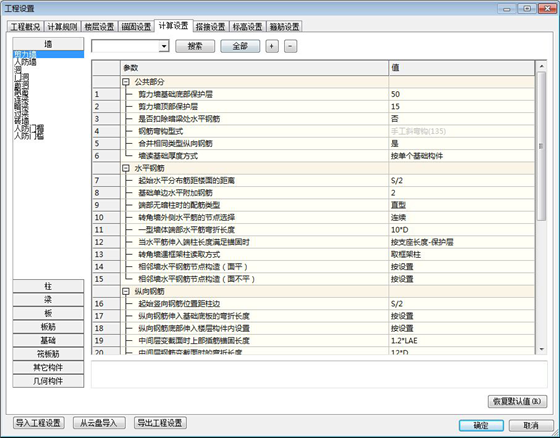The image size is (560, 438).
Task: Click 恢复默认值 button
Action: tap(517, 401)
